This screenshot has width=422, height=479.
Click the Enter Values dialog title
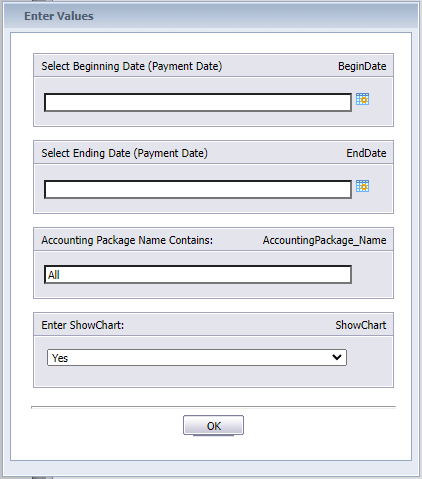[59, 16]
